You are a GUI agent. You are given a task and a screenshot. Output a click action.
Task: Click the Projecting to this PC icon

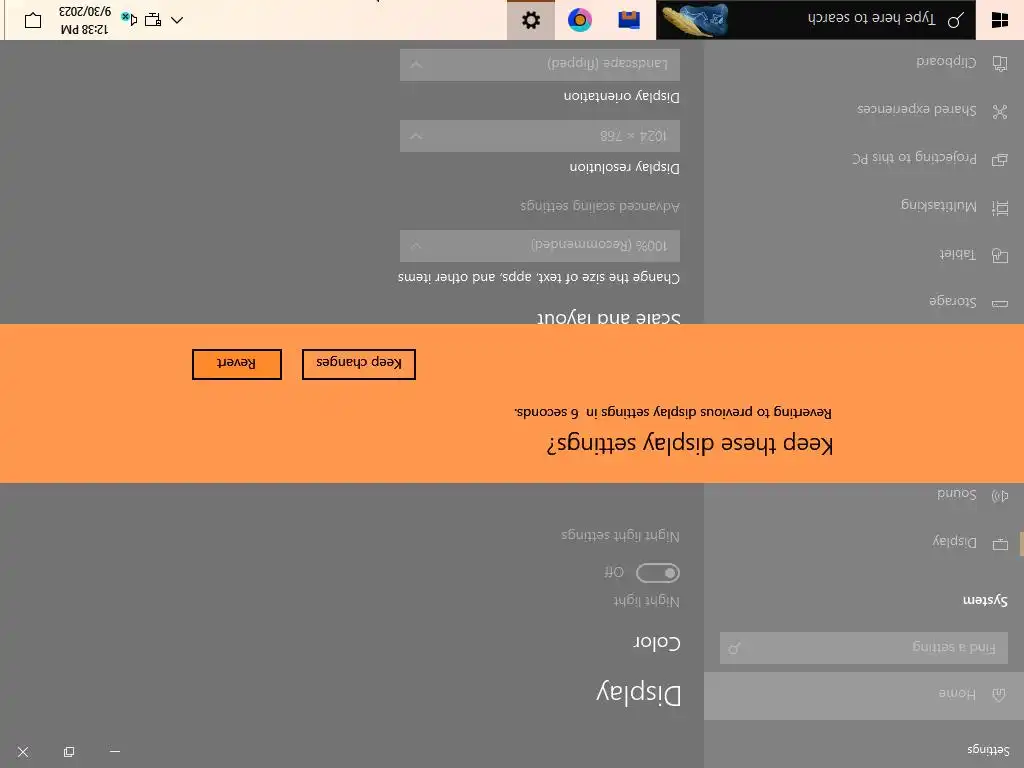1000,159
